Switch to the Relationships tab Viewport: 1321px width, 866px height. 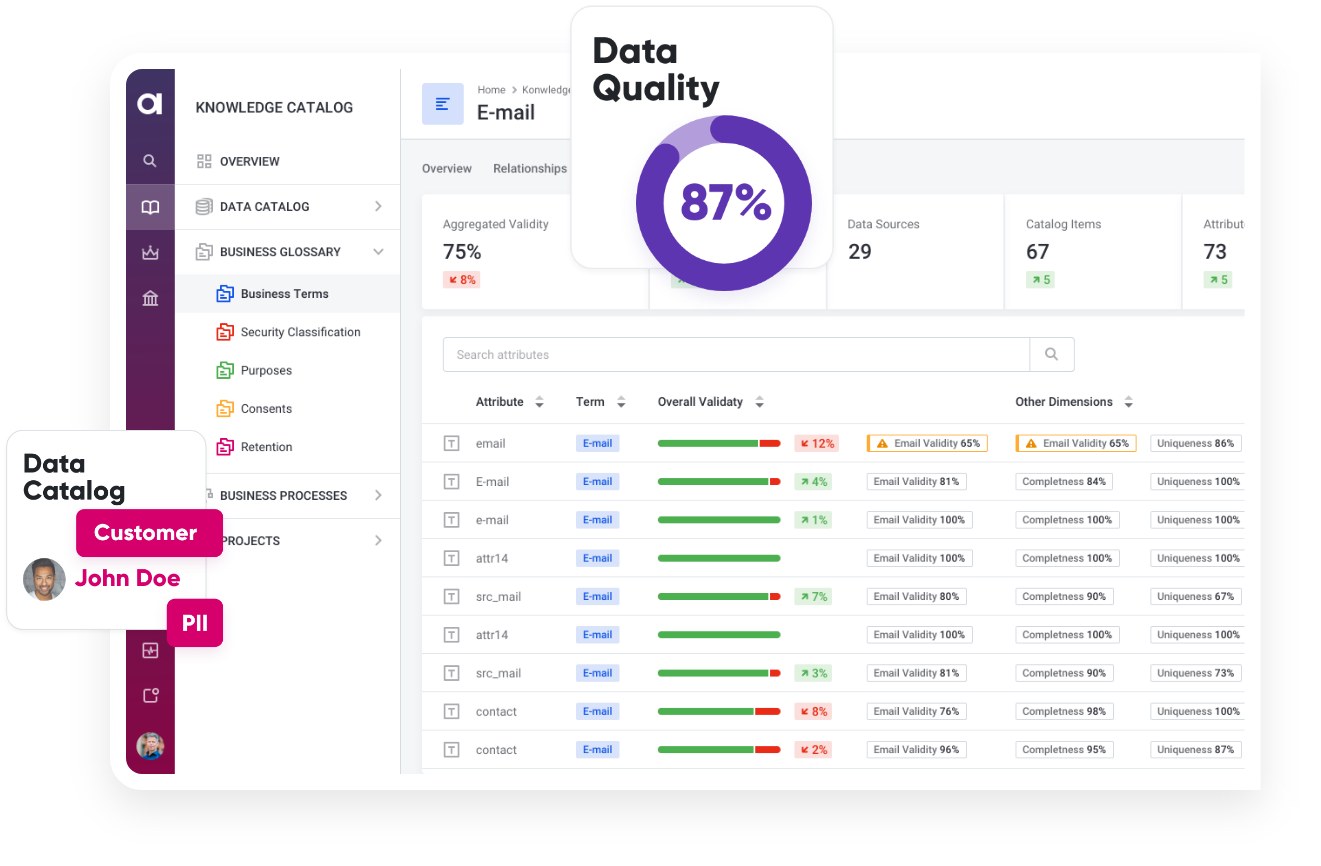(x=530, y=169)
